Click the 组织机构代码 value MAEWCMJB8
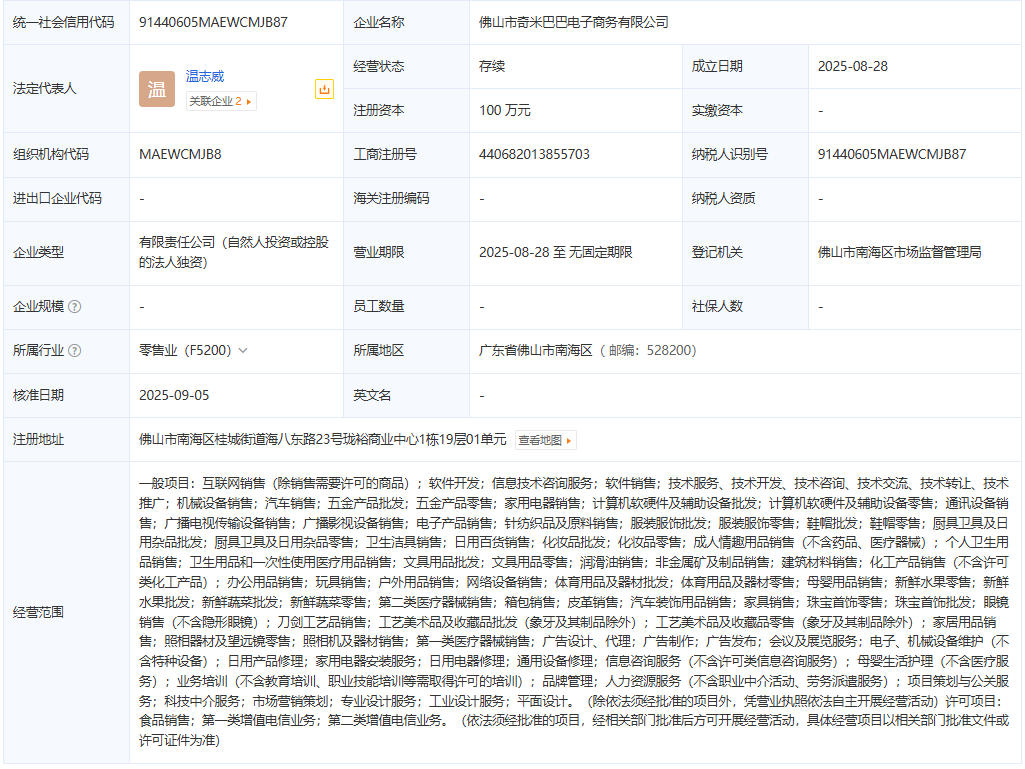 [180, 154]
